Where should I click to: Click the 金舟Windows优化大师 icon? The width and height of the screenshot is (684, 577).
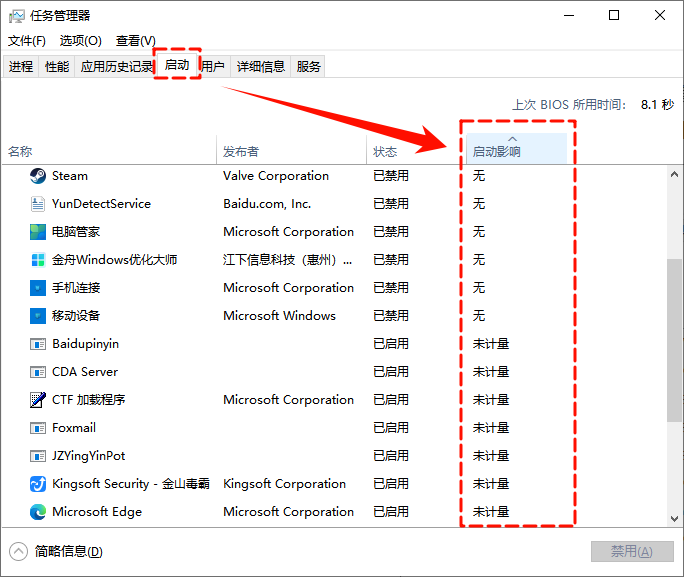point(36,260)
